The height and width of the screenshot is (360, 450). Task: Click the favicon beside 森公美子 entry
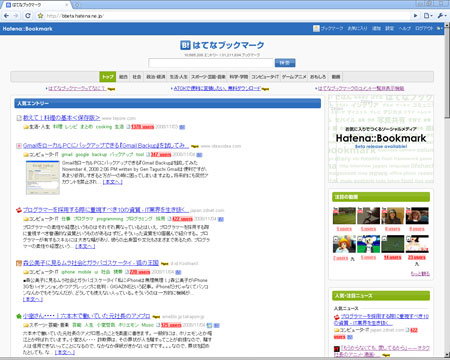click(19, 263)
